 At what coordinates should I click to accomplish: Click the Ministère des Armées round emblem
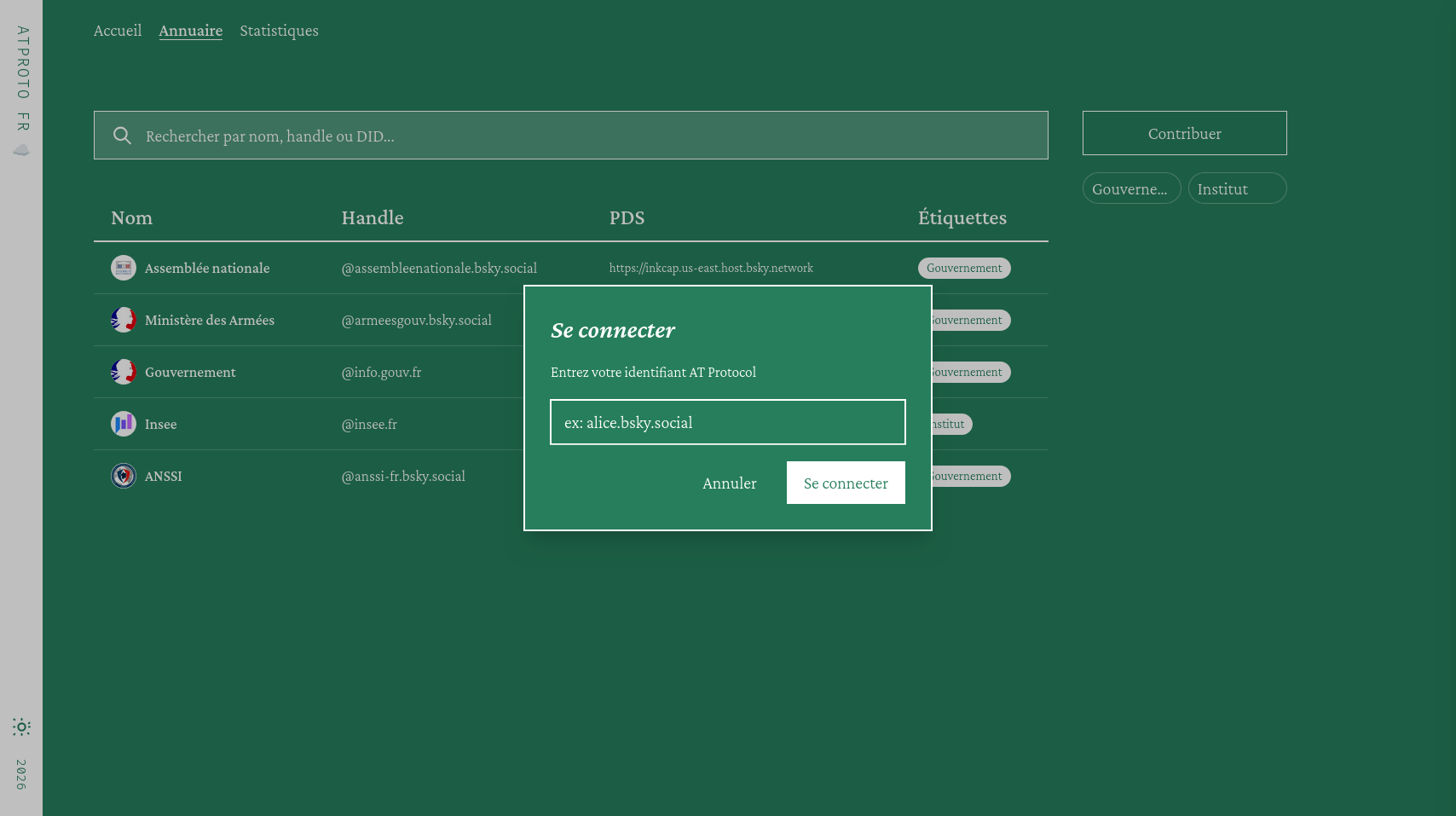click(123, 320)
